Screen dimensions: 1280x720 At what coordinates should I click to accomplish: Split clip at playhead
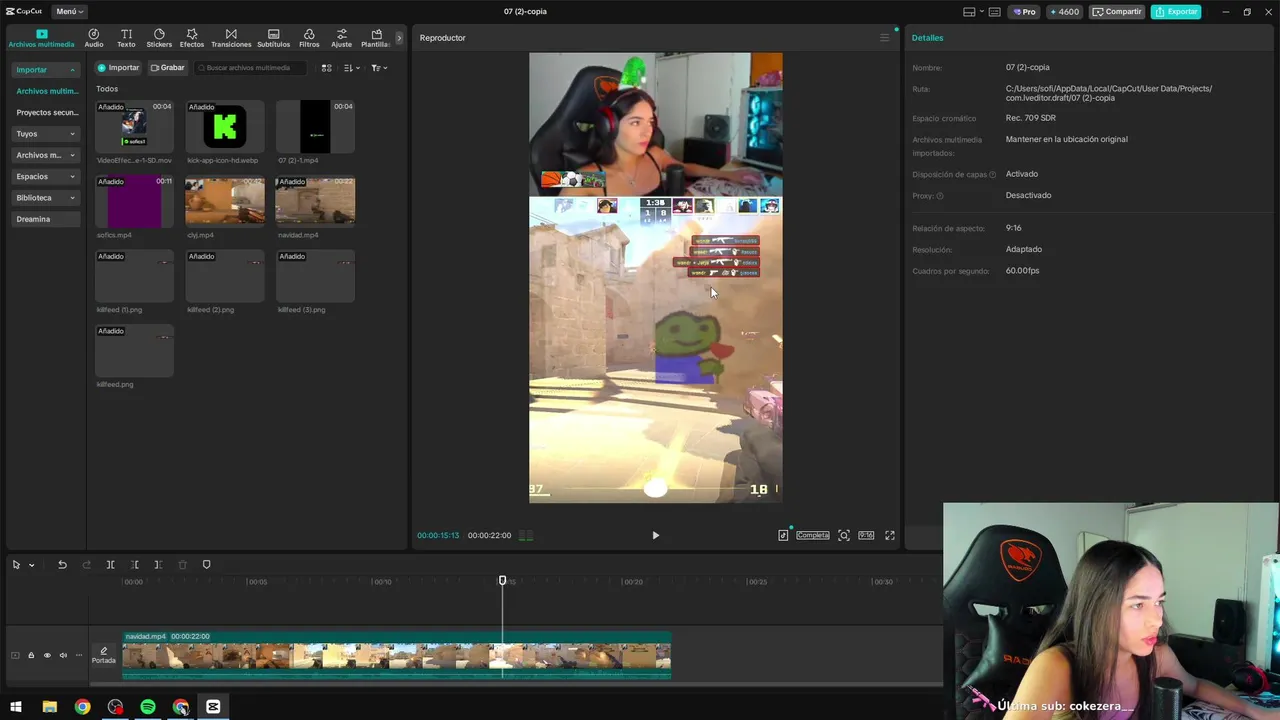(x=110, y=565)
